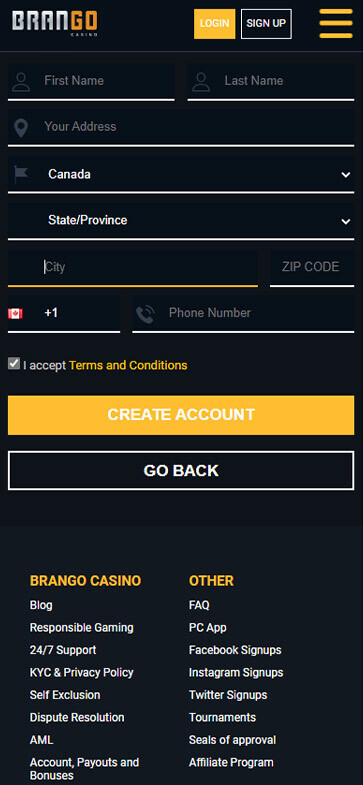Click the Brango Casino logo

click(55, 24)
